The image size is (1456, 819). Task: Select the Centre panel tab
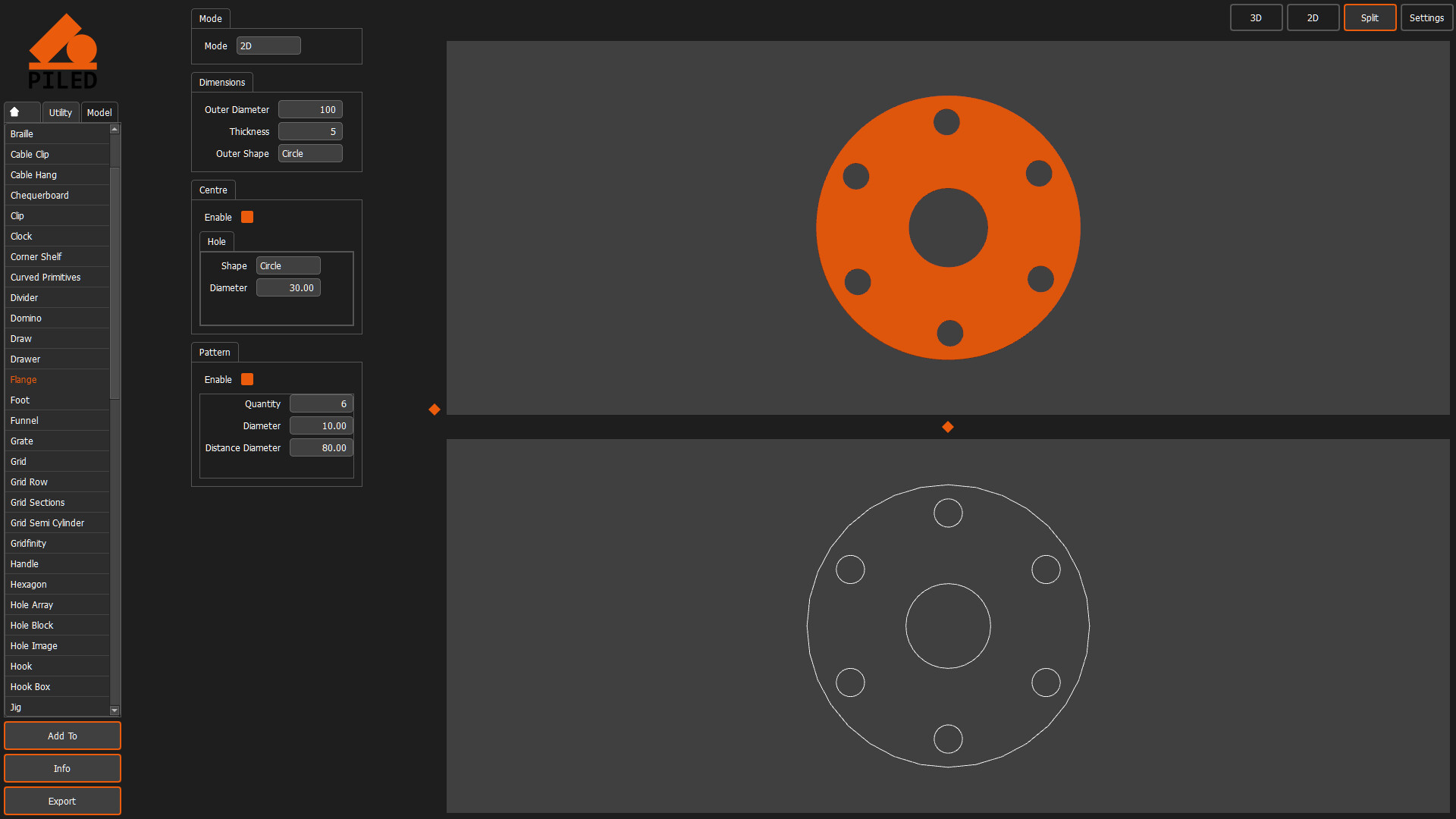(x=213, y=190)
